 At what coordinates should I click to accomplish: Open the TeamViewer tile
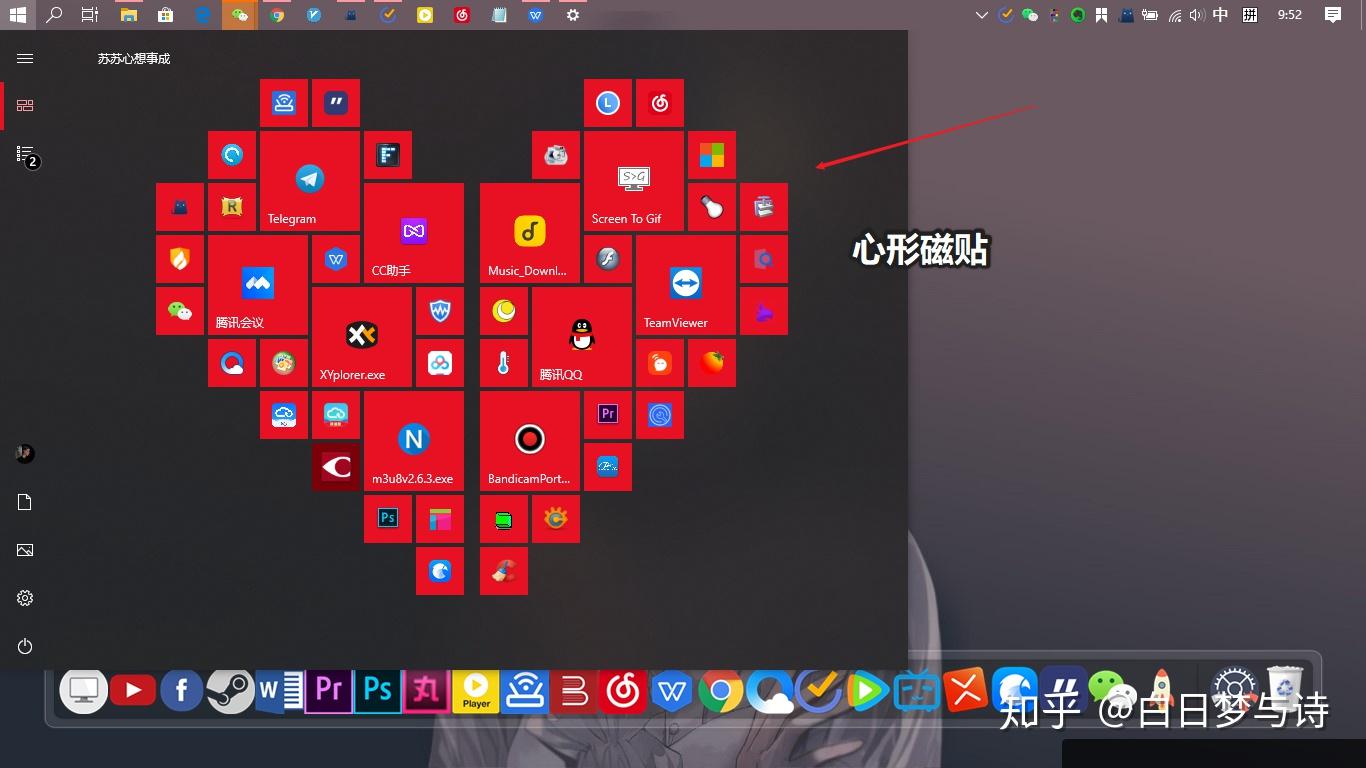point(686,285)
